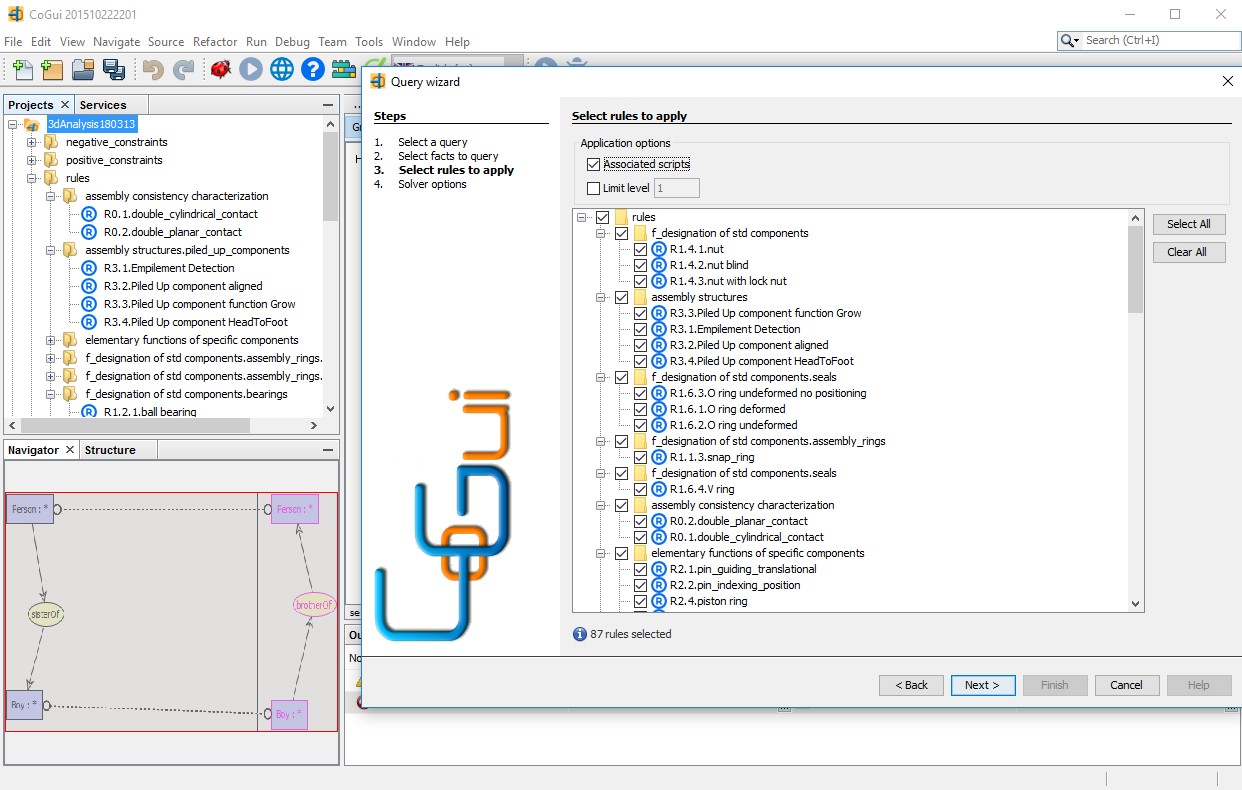
Task: Click the blue globe toolbar icon
Action: [282, 69]
